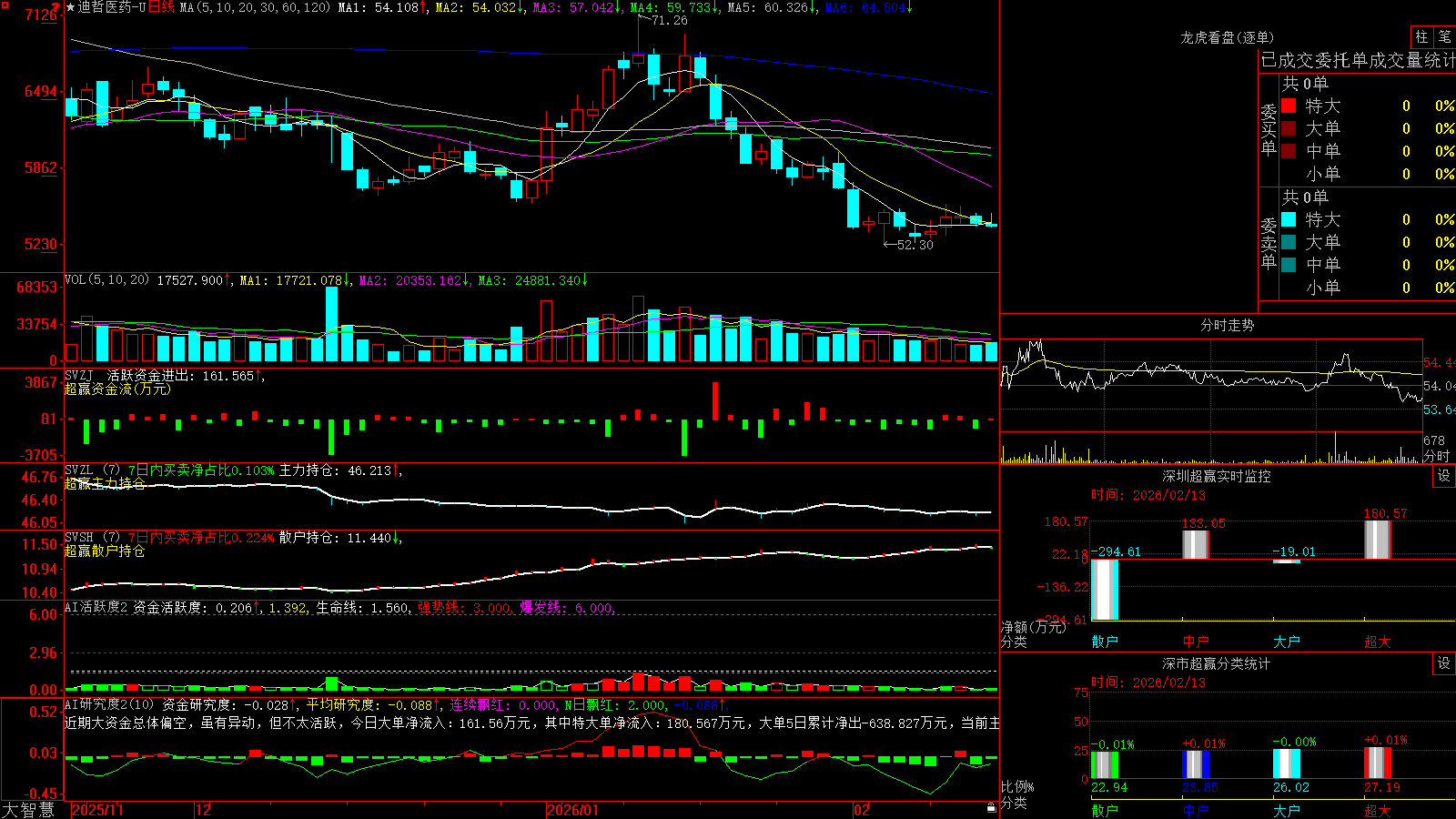Click the red 特大 buy order color swatch

coord(1289,106)
